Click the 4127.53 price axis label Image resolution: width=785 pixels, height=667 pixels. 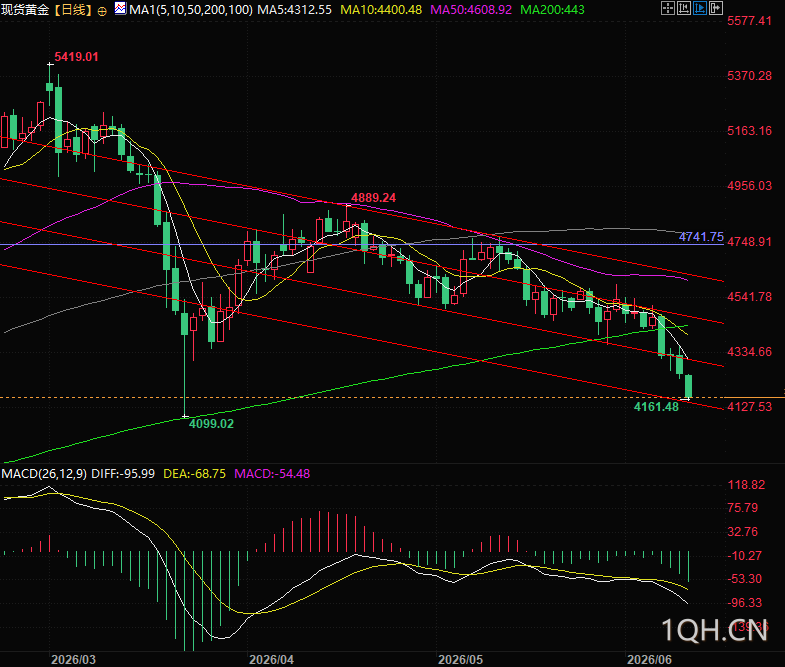(749, 407)
